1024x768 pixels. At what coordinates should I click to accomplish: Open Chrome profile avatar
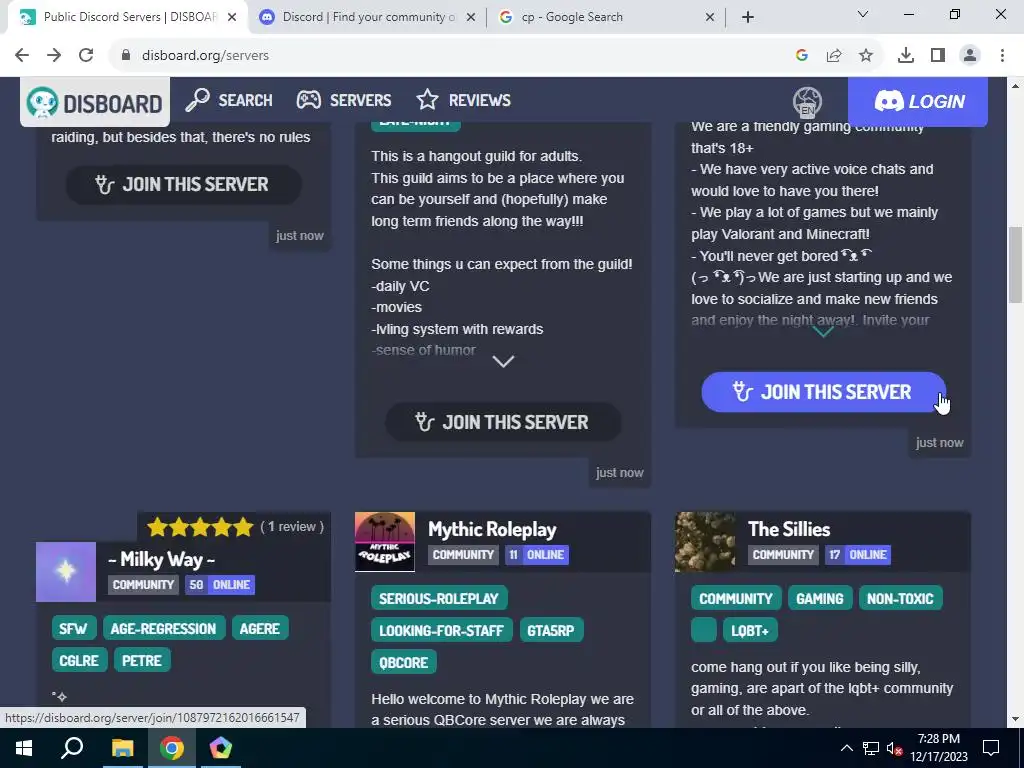pyautogui.click(x=970, y=56)
